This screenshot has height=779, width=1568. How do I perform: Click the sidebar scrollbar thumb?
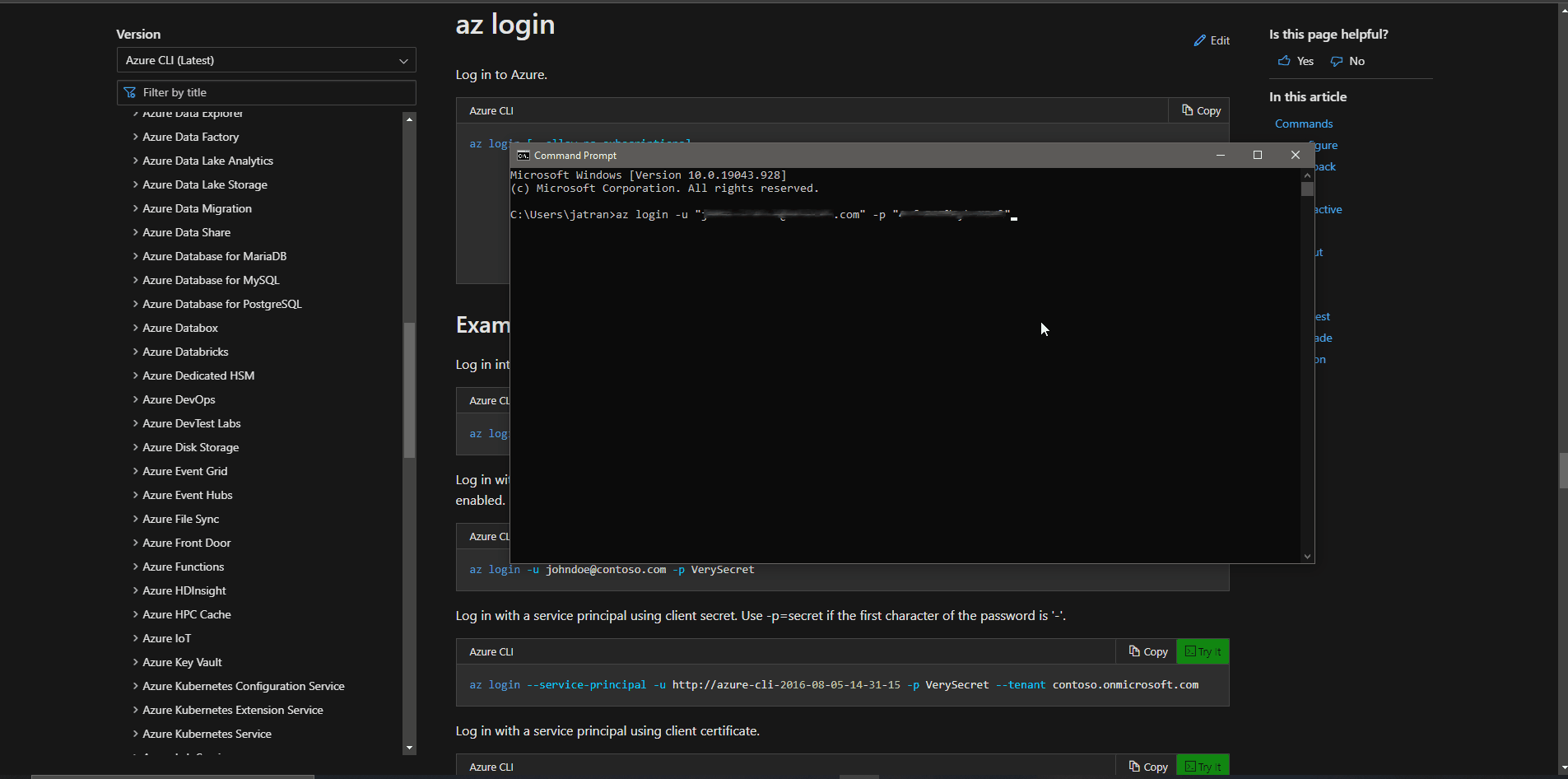click(409, 389)
